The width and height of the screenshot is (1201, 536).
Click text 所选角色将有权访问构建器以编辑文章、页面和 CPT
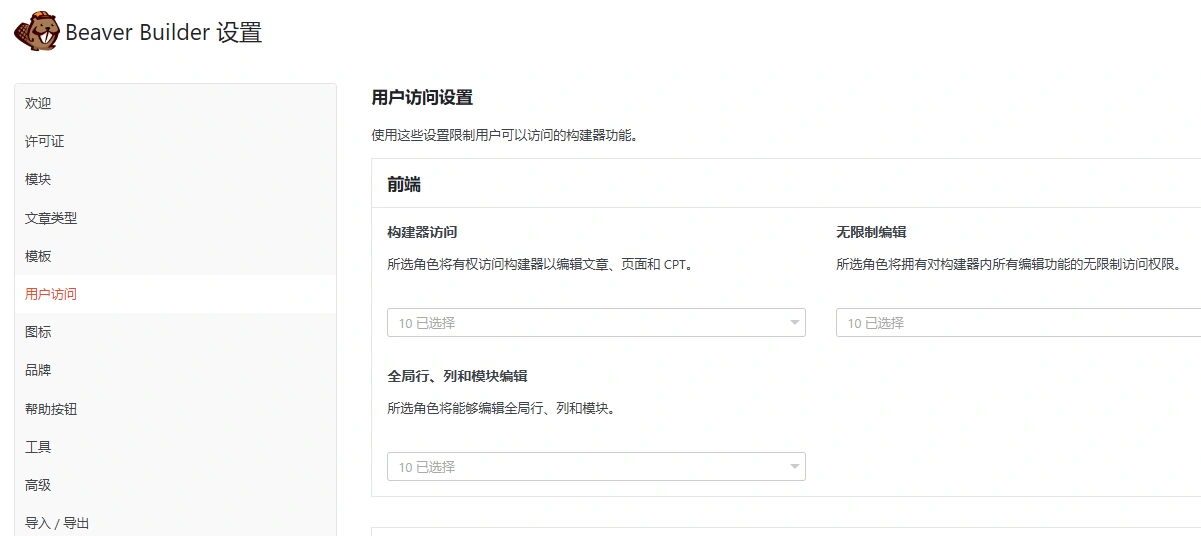(540, 265)
